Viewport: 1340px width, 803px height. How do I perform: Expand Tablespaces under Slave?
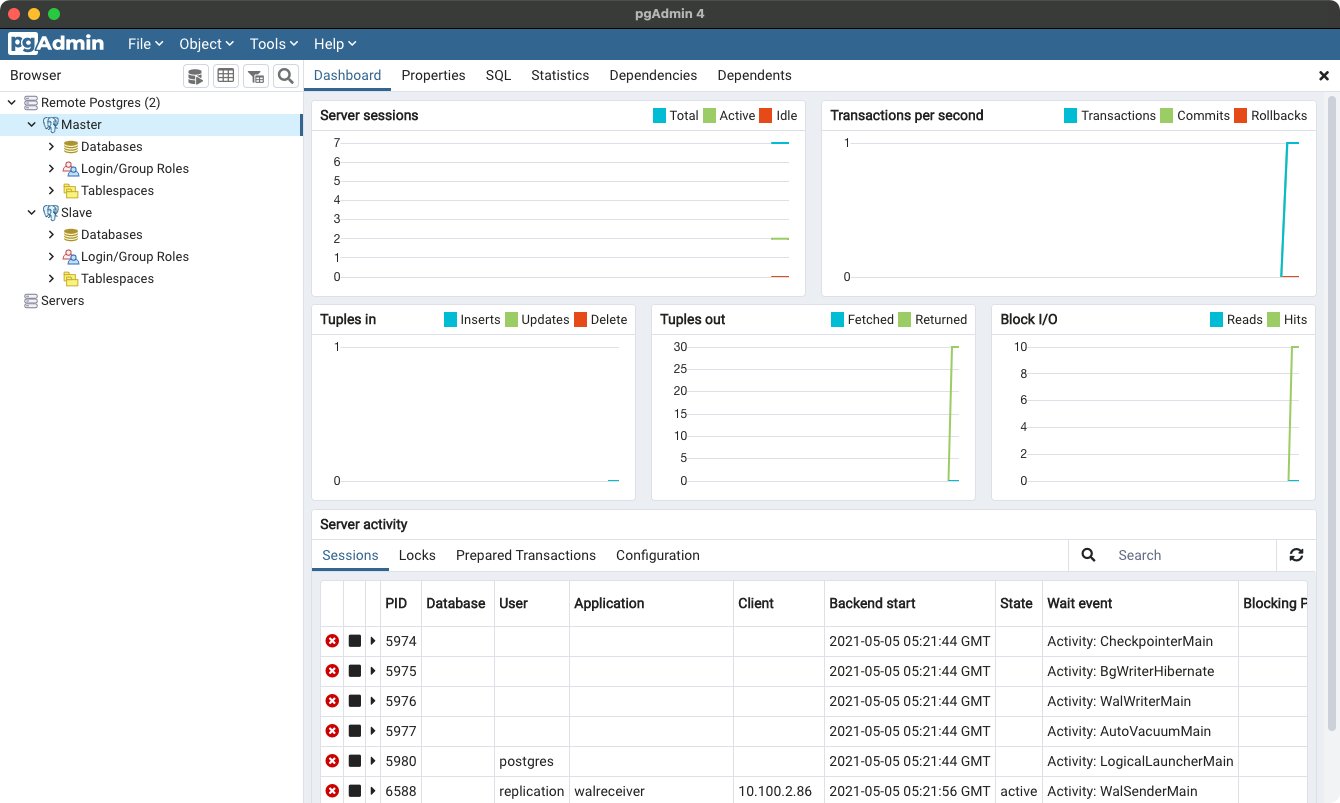51,279
